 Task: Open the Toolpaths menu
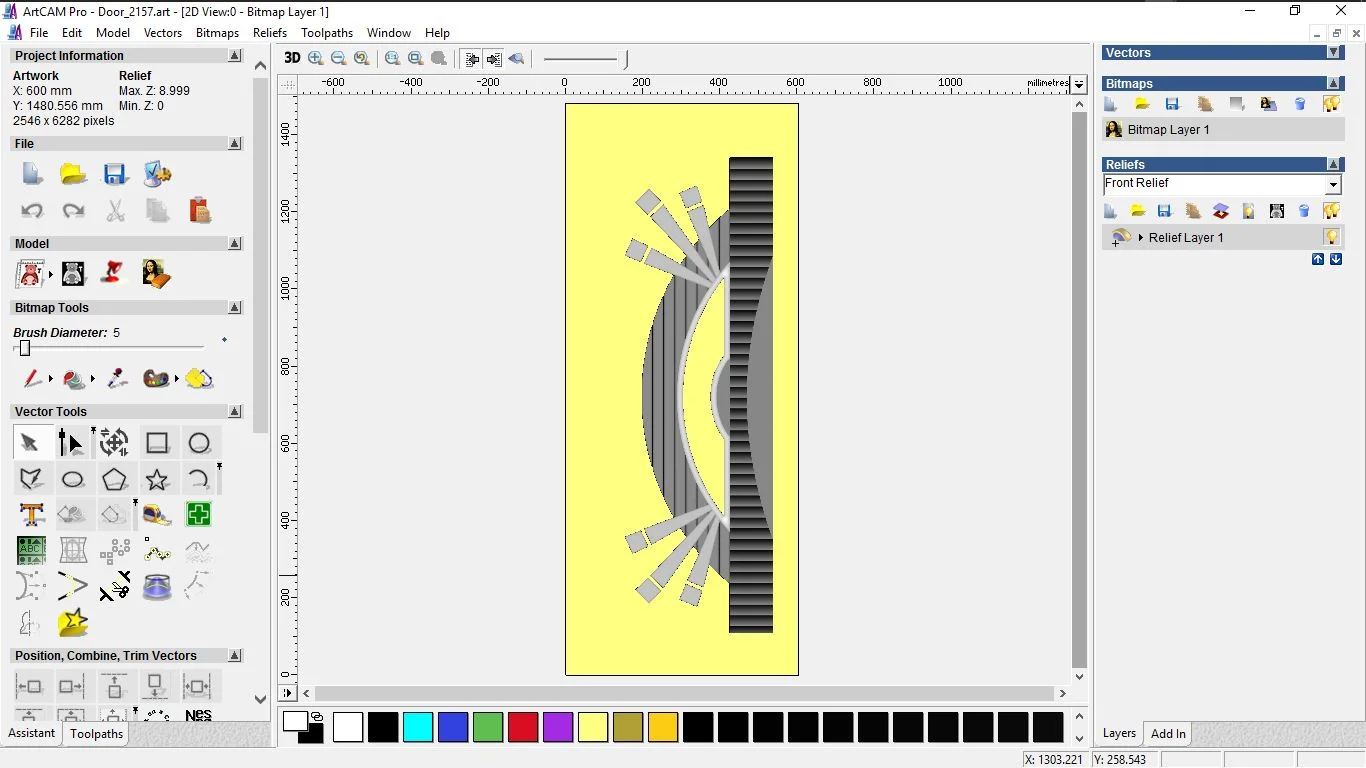(326, 33)
